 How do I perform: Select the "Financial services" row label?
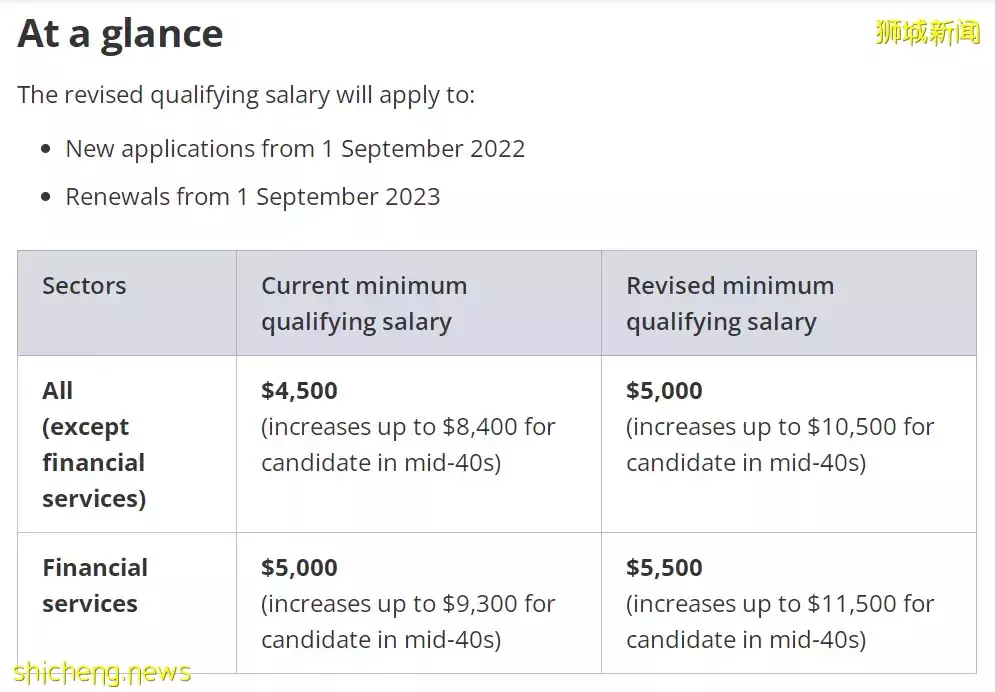click(94, 585)
